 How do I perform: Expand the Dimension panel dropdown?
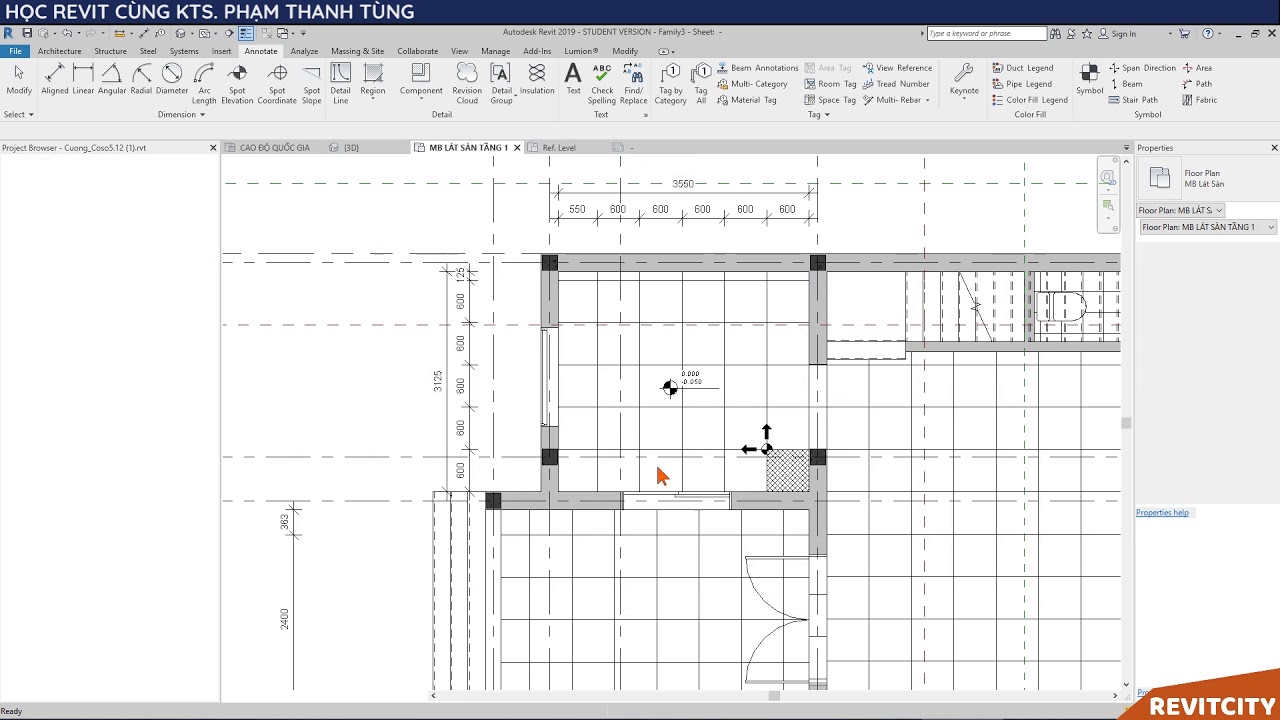pyautogui.click(x=181, y=114)
